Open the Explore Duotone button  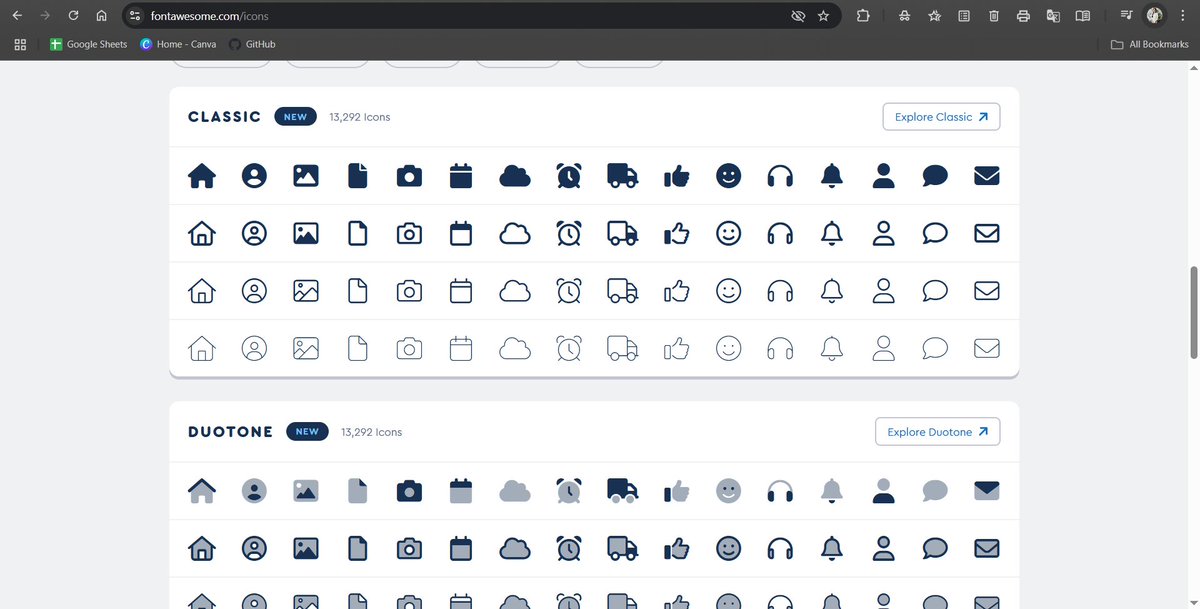tap(937, 432)
